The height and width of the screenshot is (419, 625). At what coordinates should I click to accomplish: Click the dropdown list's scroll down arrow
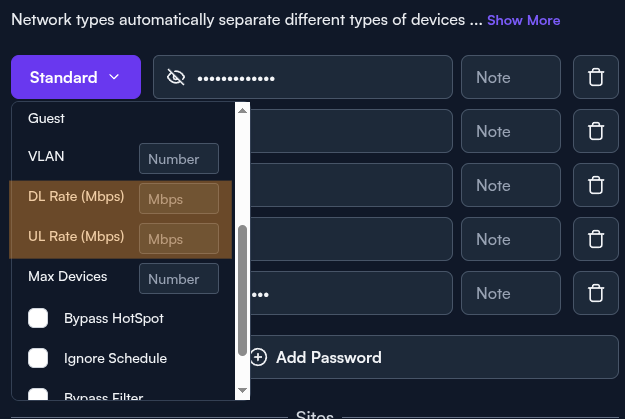[x=242, y=391]
